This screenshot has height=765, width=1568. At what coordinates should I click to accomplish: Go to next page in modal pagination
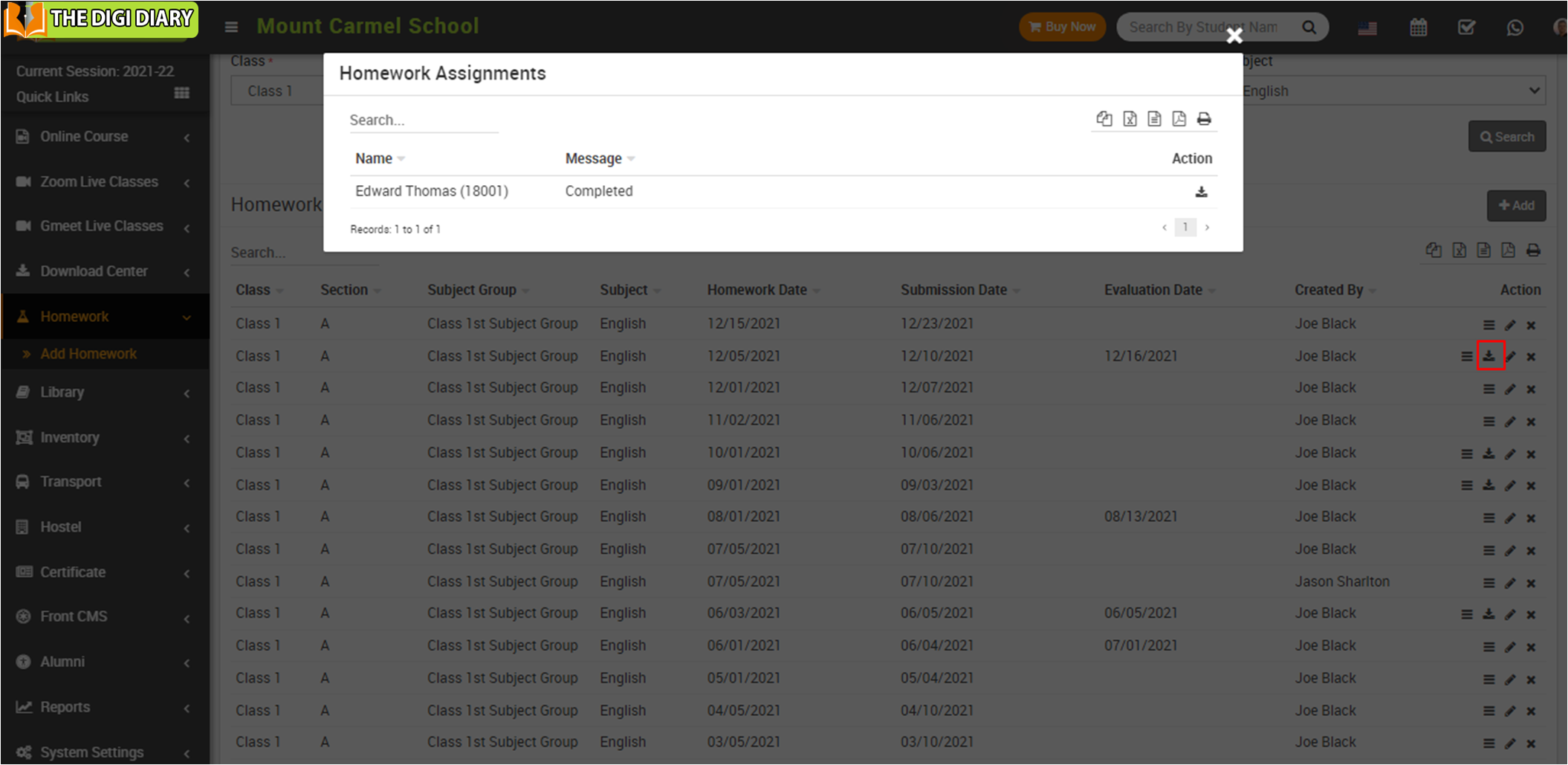pyautogui.click(x=1207, y=227)
